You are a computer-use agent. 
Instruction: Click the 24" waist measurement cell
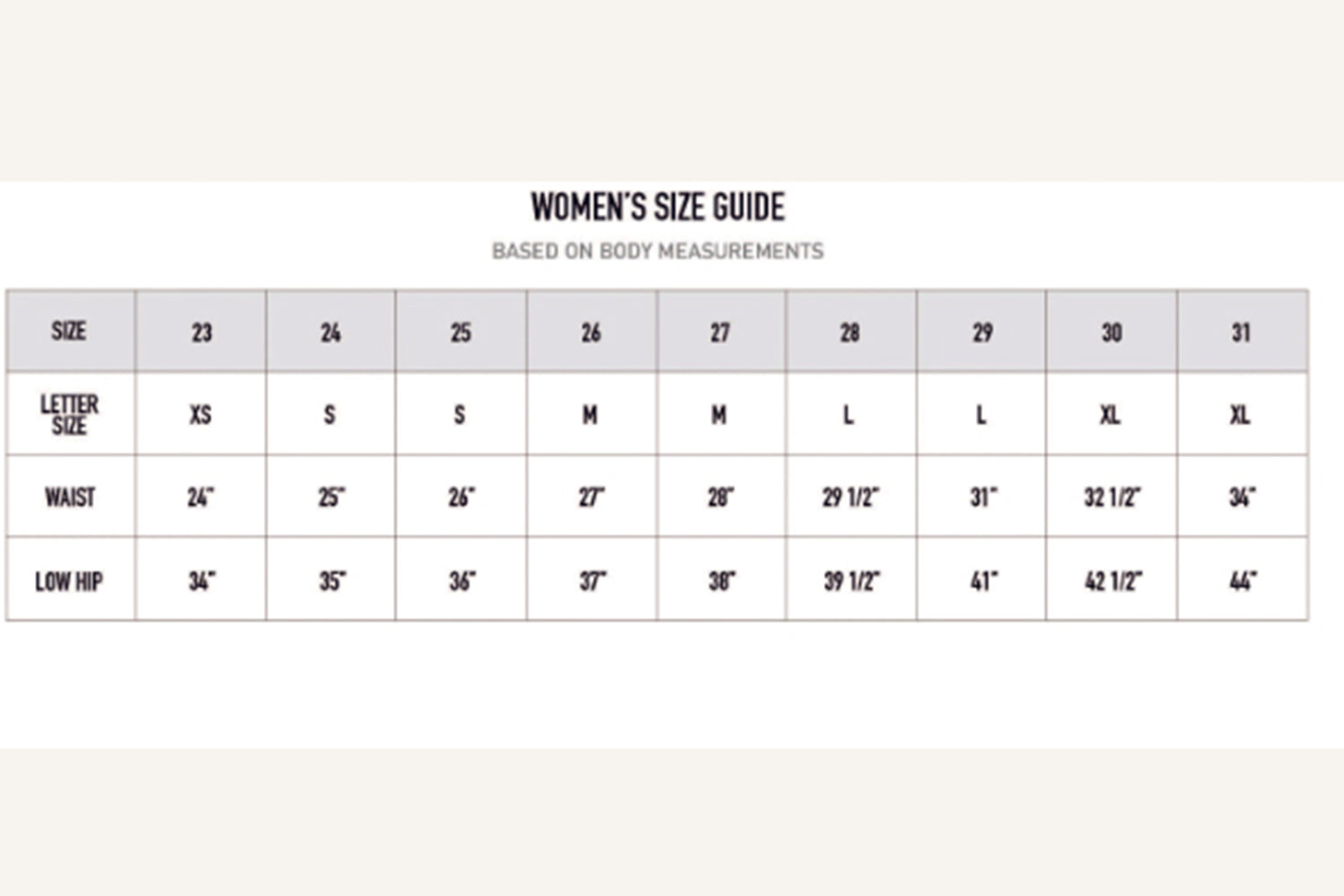(x=201, y=497)
